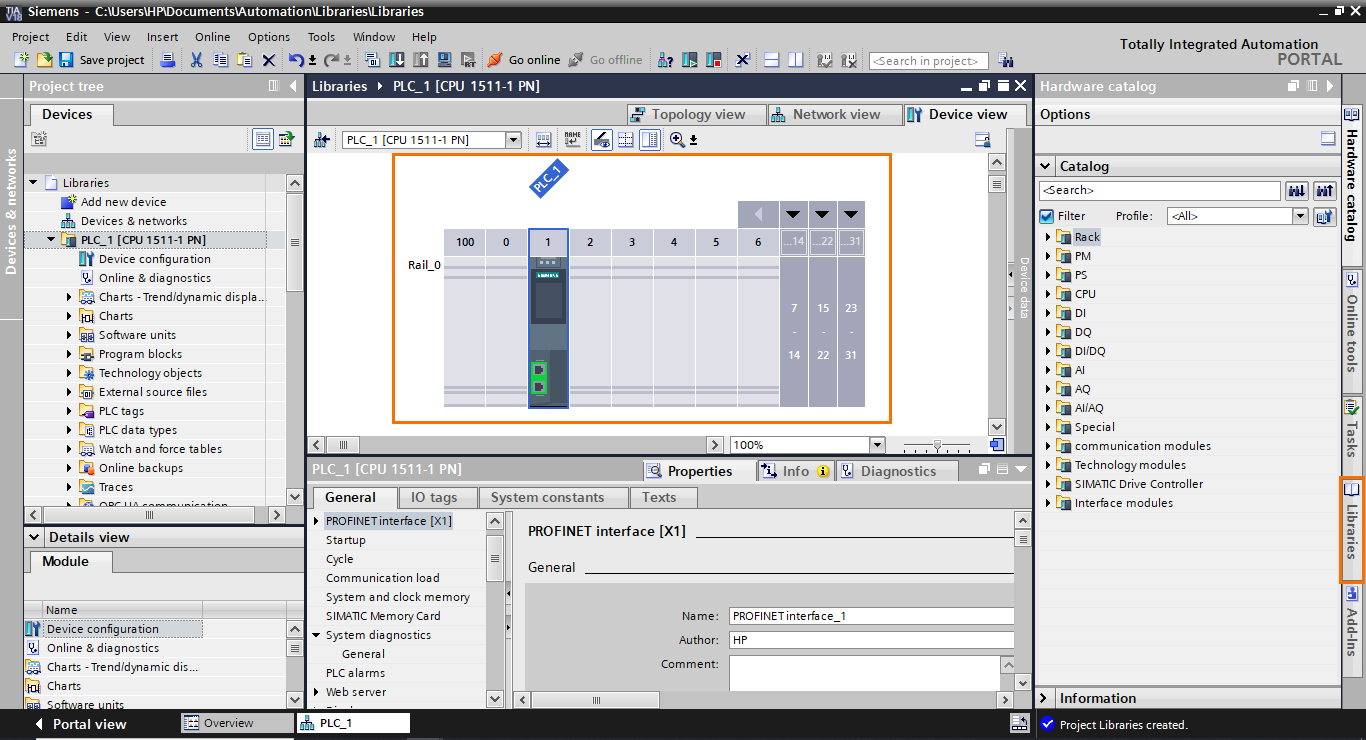The image size is (1366, 740).
Task: Click the Print icon in the toolbar
Action: coord(168,60)
